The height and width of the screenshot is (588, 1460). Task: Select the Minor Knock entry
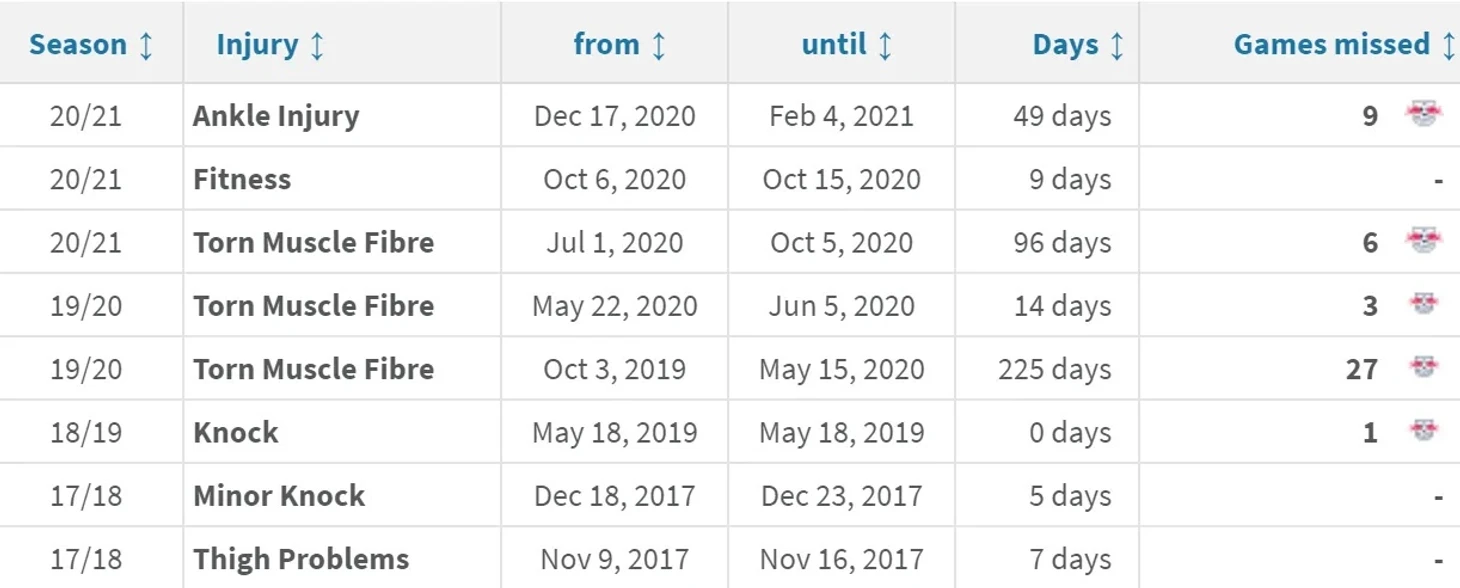click(x=279, y=496)
